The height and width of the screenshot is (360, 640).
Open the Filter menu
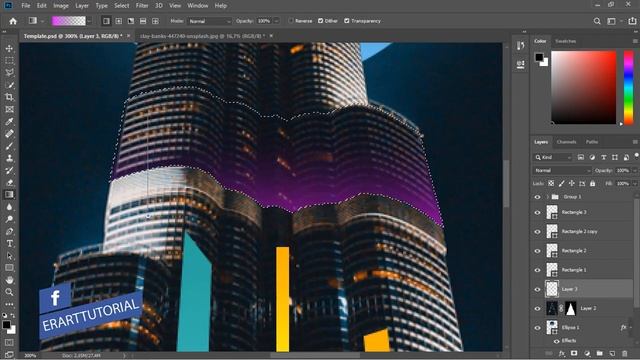click(142, 6)
